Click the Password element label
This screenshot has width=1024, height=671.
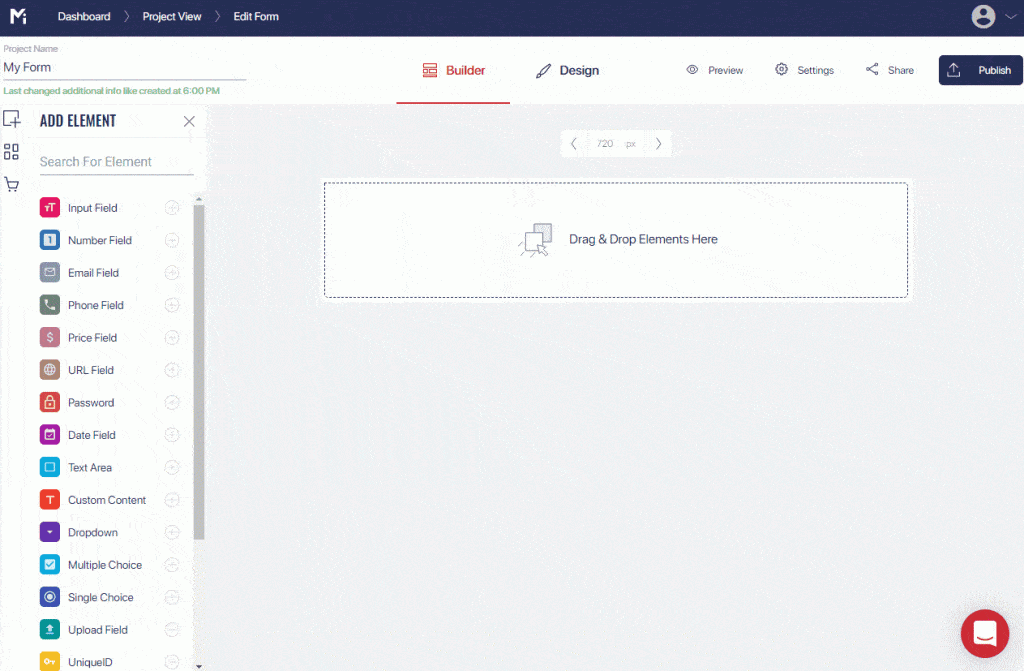tap(91, 402)
